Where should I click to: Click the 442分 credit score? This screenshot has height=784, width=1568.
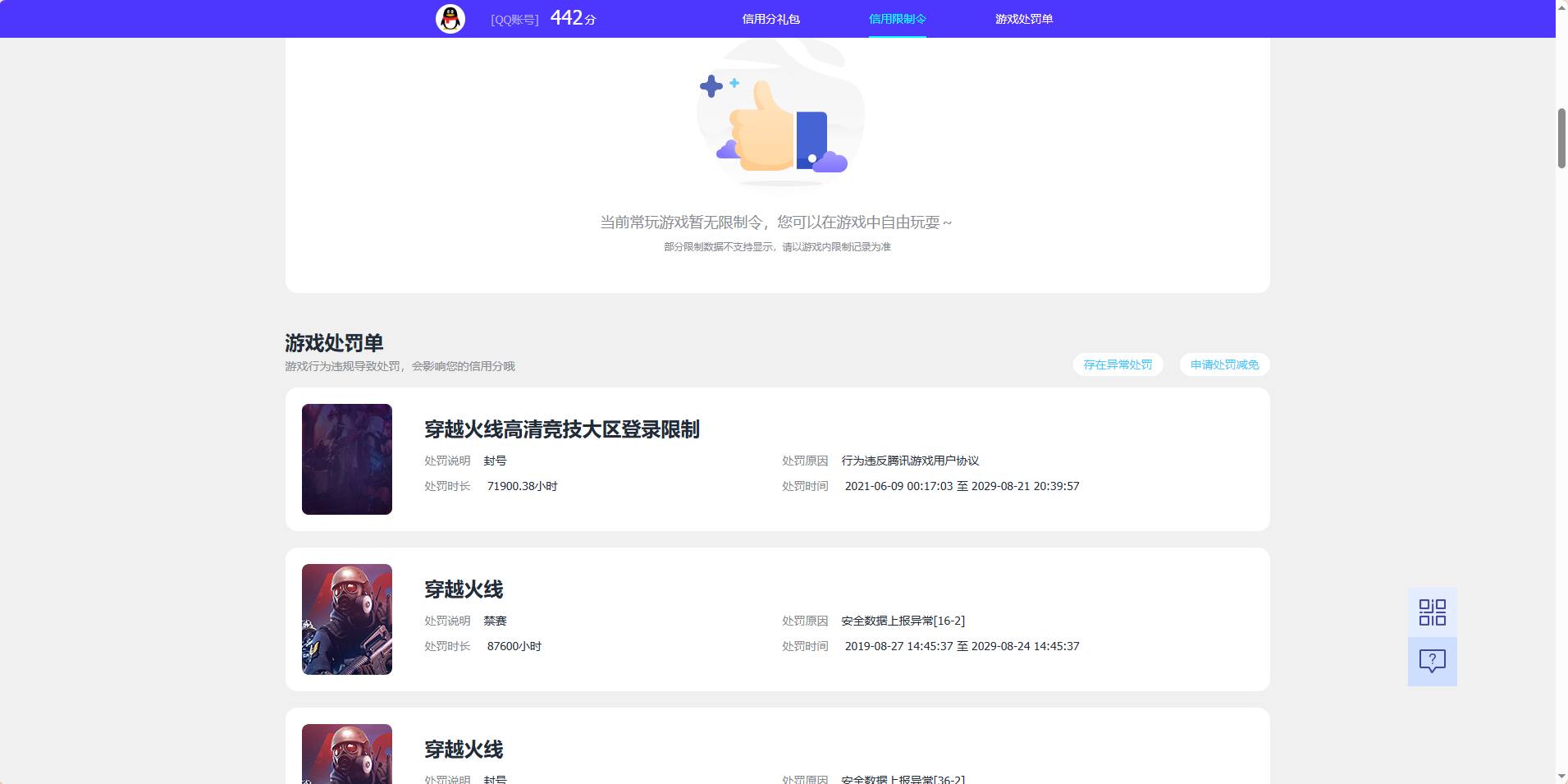(x=573, y=18)
